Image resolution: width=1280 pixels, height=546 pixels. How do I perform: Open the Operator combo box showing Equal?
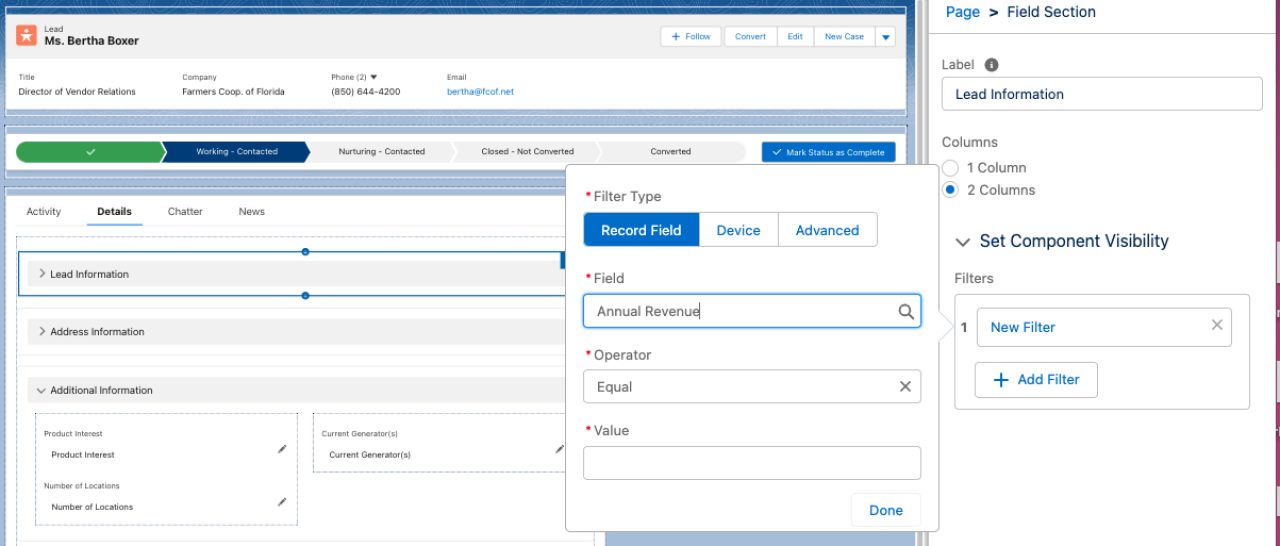click(752, 387)
